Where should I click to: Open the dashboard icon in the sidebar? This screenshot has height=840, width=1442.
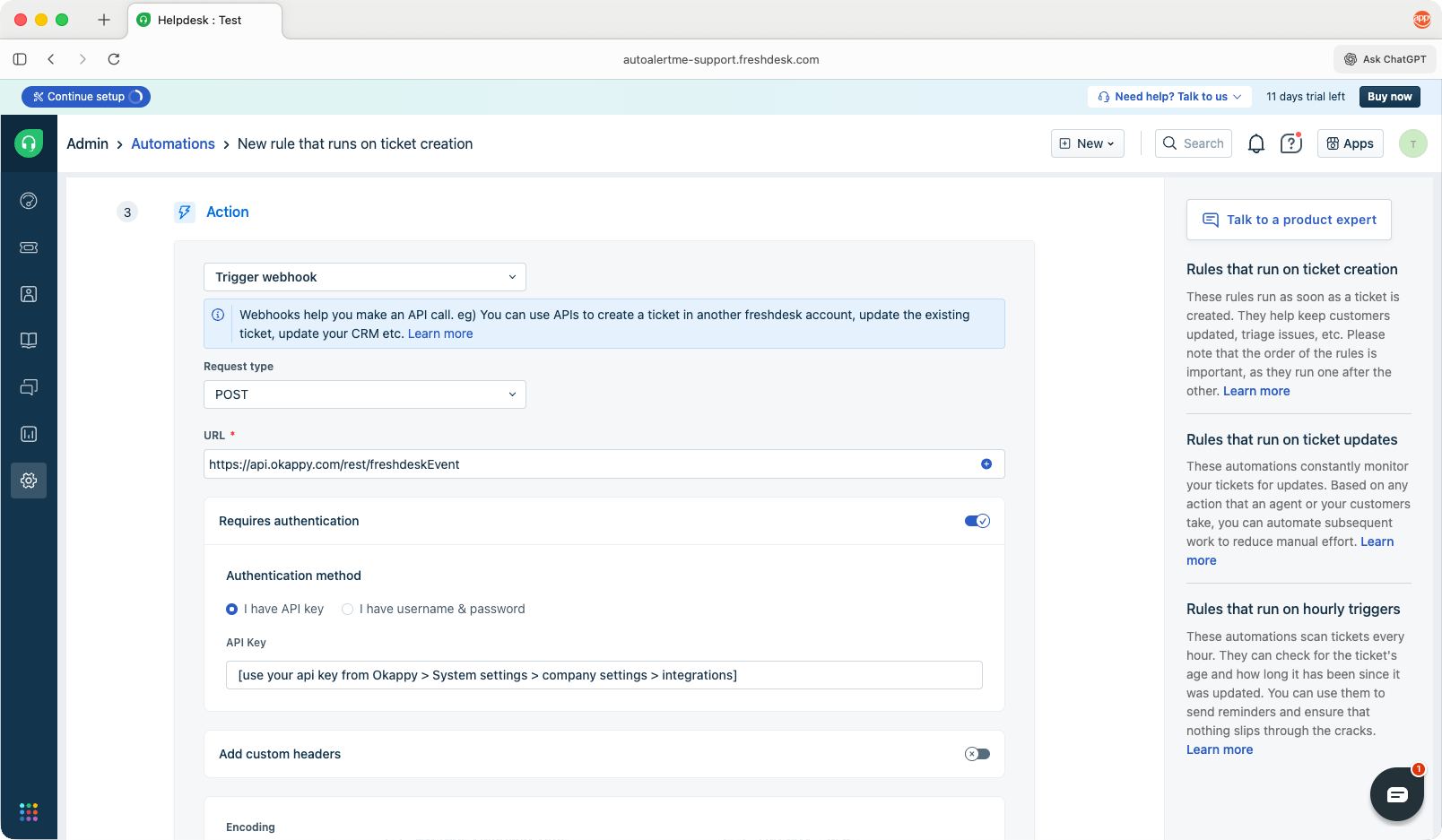click(x=29, y=201)
